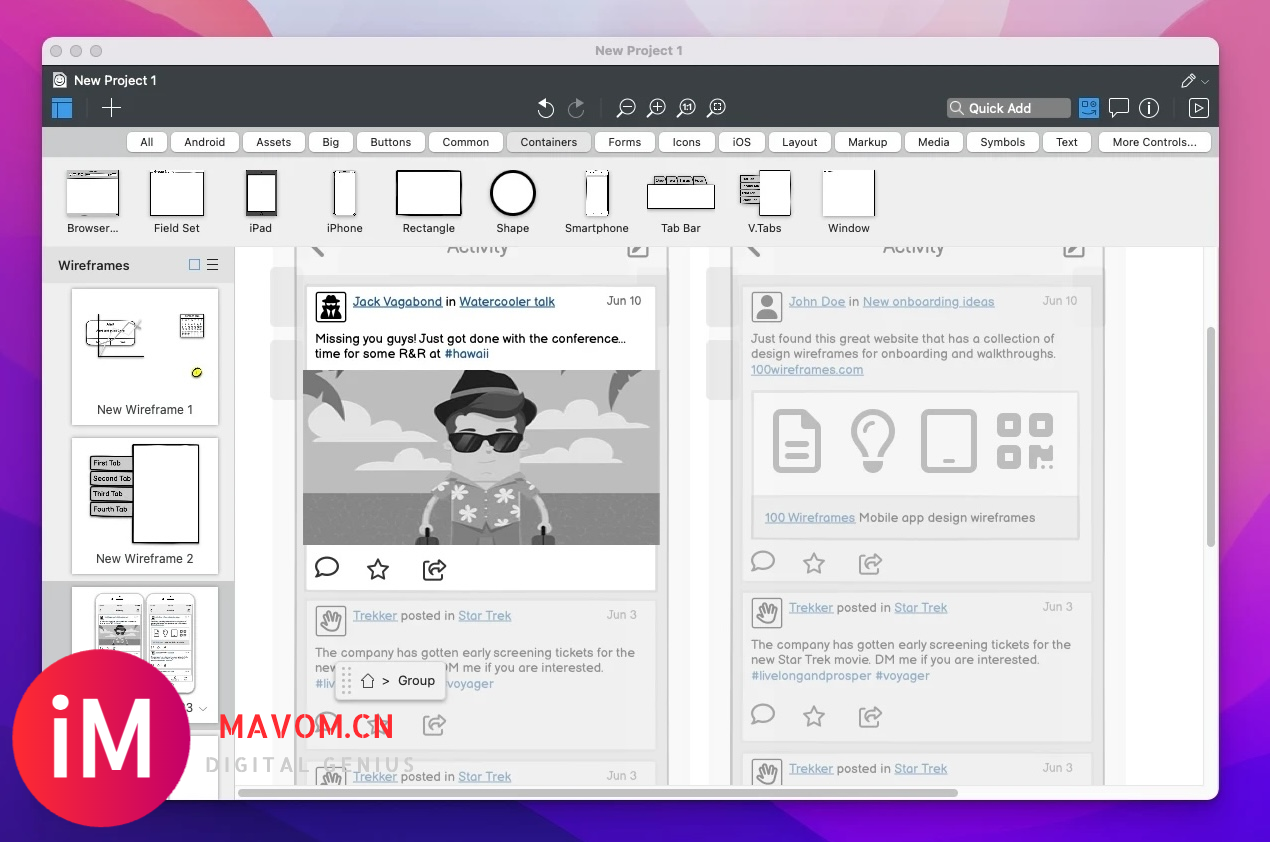The image size is (1270, 842).
Task: Open New Wireframe 2 thumbnail
Action: coord(145,506)
